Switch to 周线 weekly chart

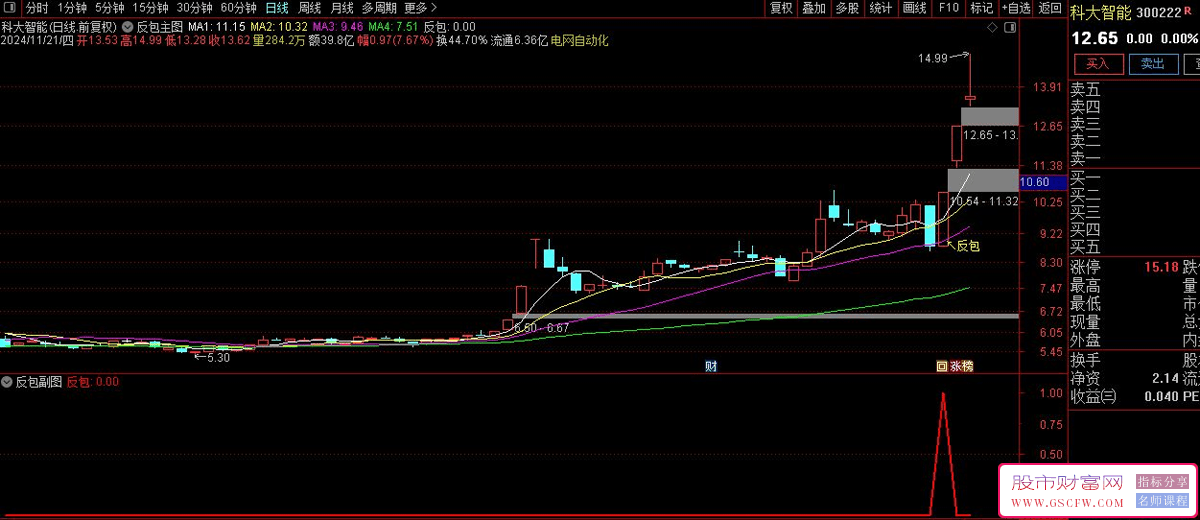309,8
